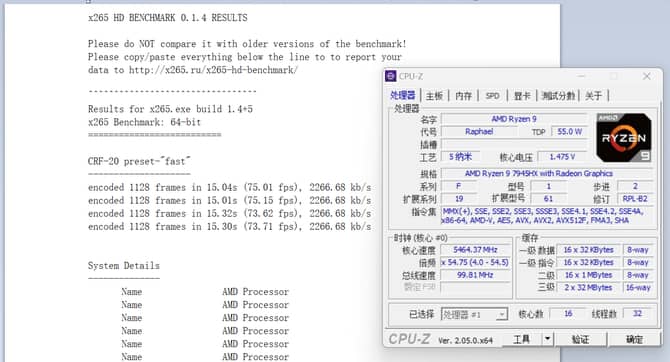The image size is (670, 362).
Task: Click the 一级 指令 cache 16 x 32 KBytes
Action: 588,262
